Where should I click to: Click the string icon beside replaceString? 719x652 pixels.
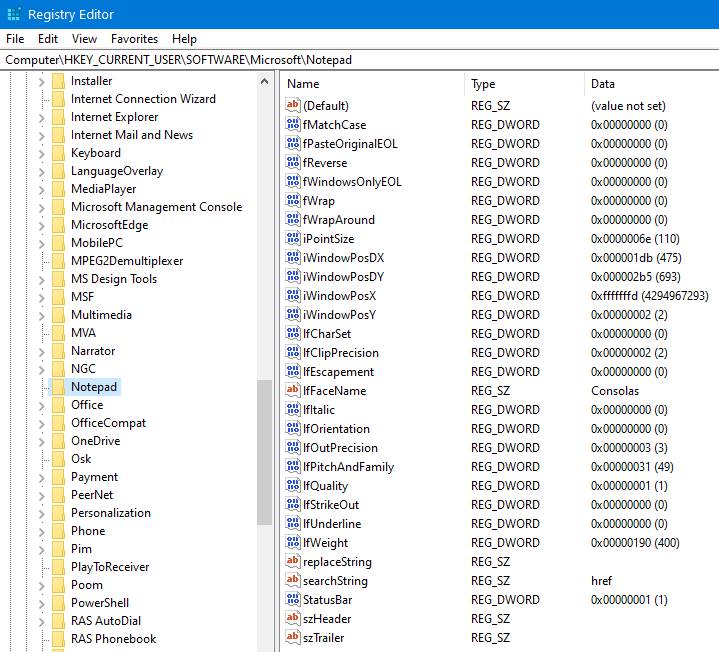coord(293,561)
